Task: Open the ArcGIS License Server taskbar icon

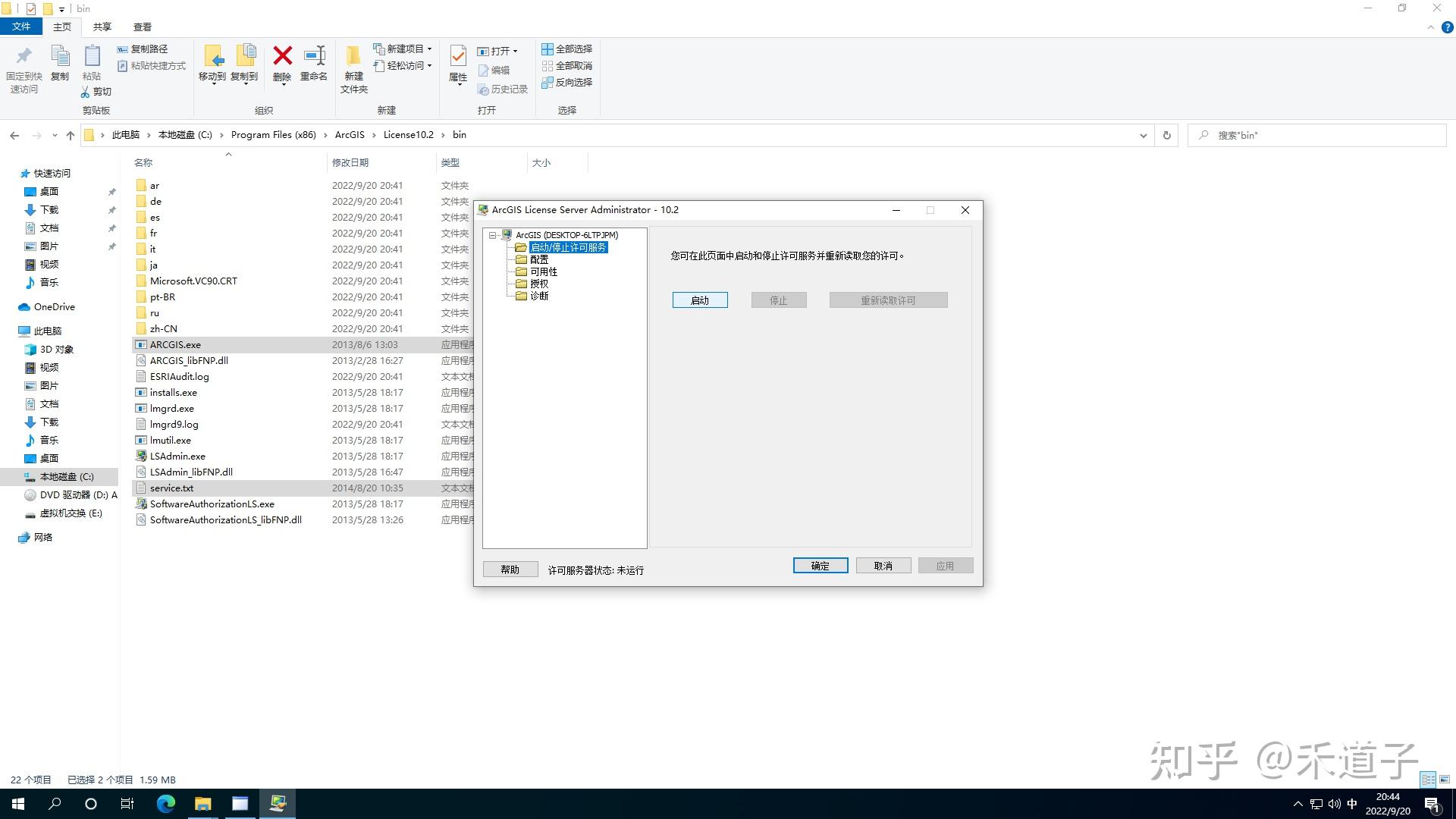Action: pyautogui.click(x=278, y=804)
